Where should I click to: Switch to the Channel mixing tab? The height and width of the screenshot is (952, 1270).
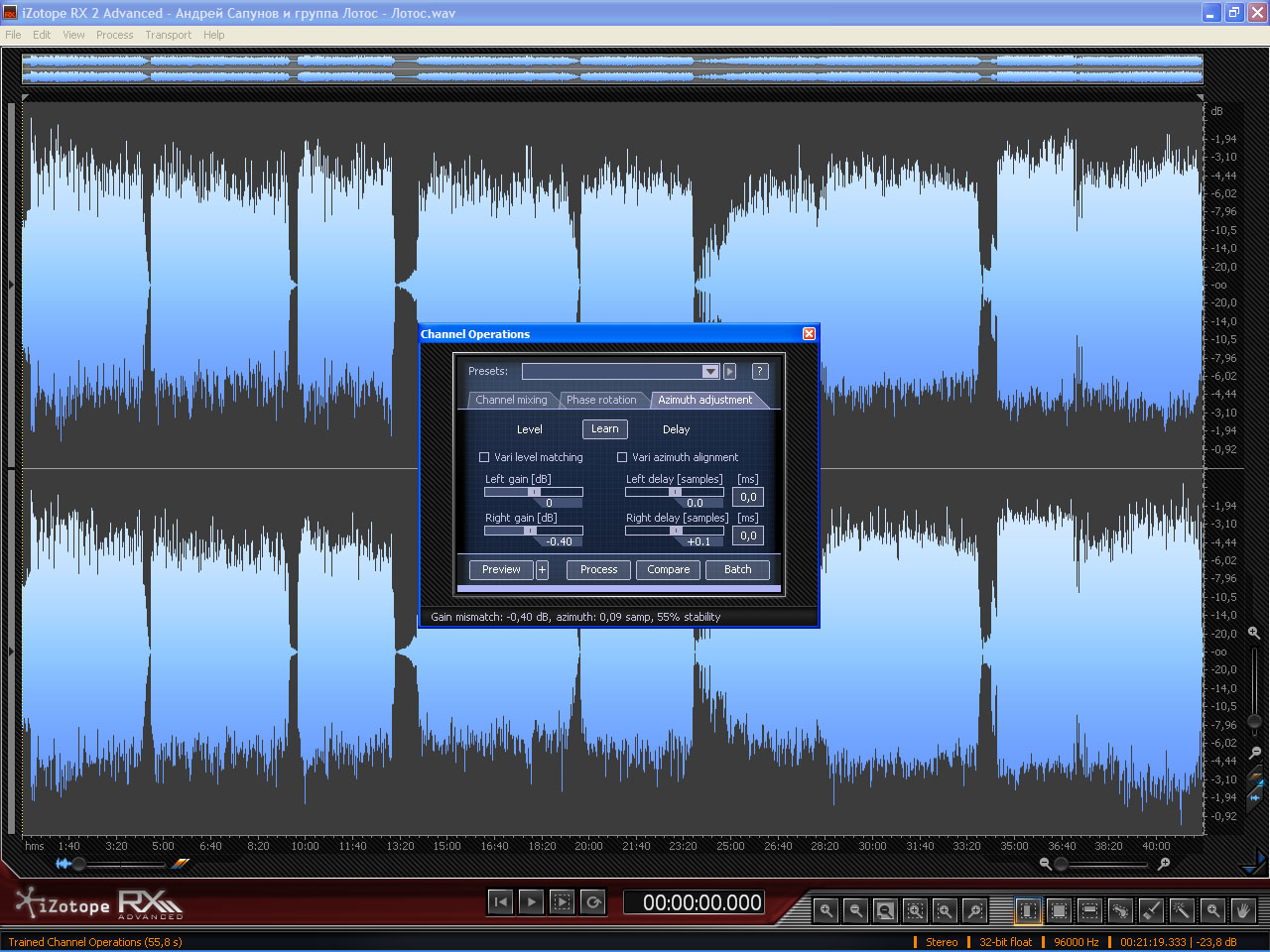click(x=511, y=400)
